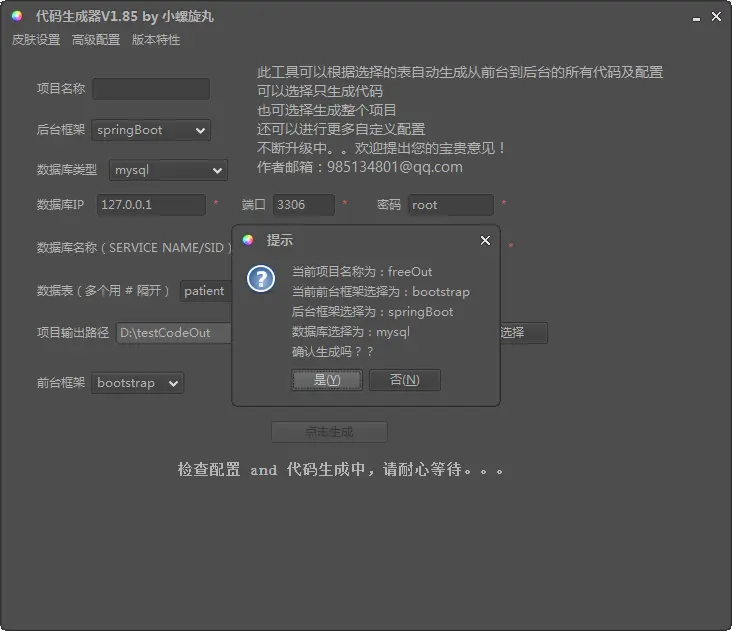Click the 可以选择只生成代码 description line
The height and width of the screenshot is (631, 732).
point(319,91)
